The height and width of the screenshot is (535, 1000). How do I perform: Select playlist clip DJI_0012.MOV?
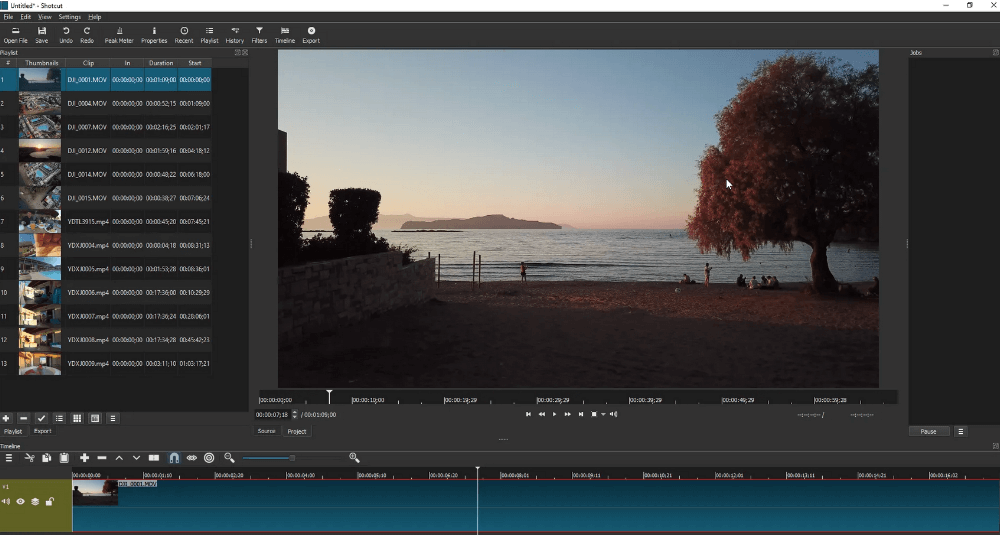(x=106, y=150)
